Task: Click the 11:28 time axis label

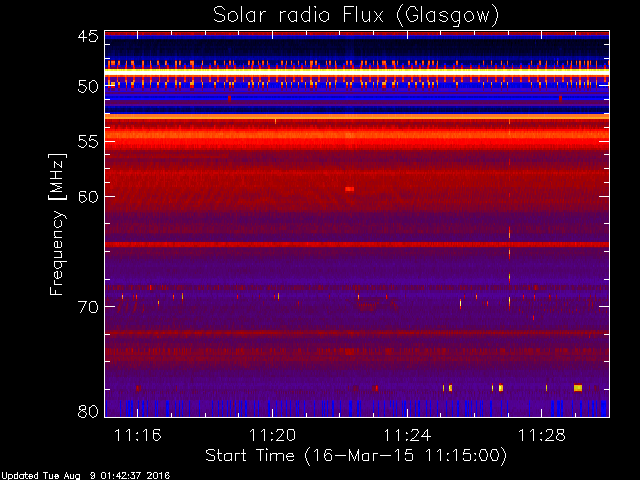Action: click(x=542, y=435)
